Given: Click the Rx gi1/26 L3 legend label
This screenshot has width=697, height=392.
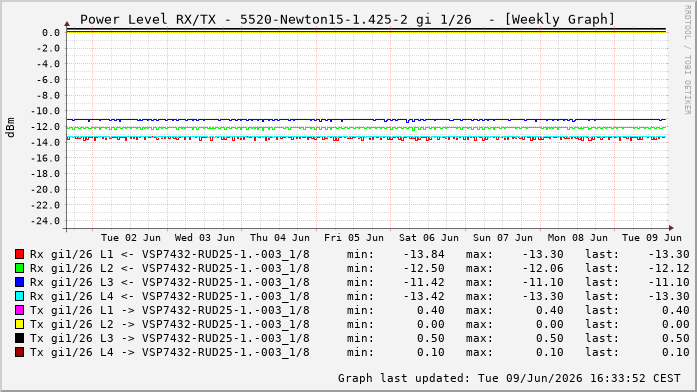Looking at the screenshot, I should 169,282.
